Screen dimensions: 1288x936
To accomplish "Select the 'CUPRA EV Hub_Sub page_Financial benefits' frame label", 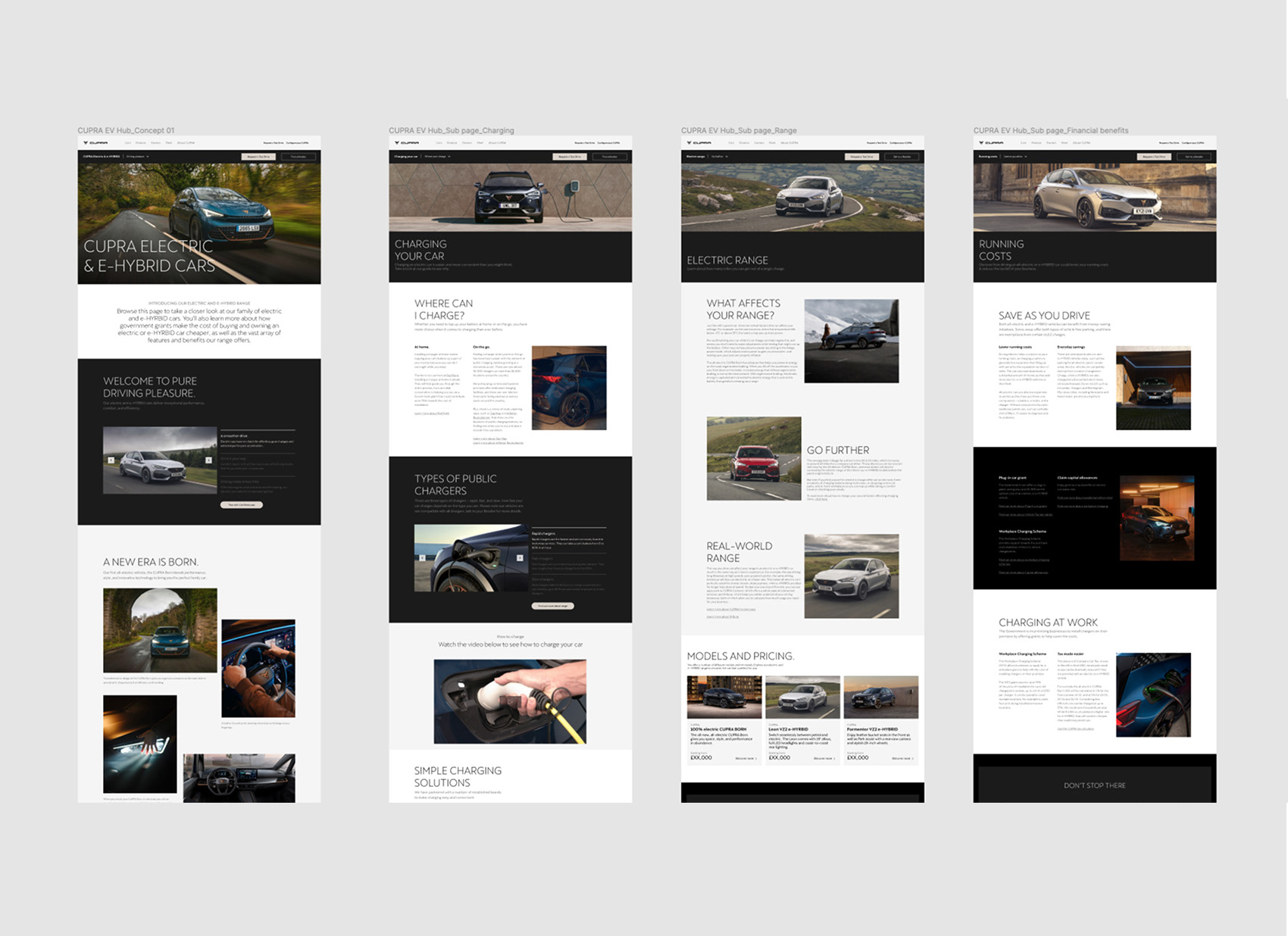I will pyautogui.click(x=1051, y=130).
